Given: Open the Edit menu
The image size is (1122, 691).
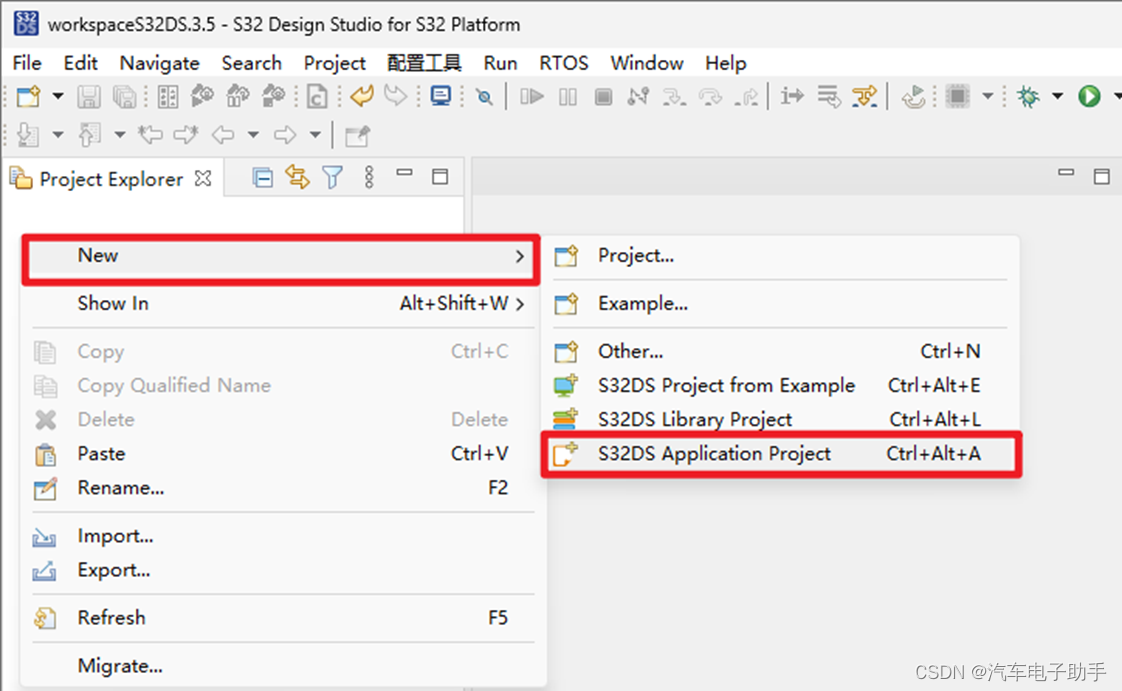Looking at the screenshot, I should 80,63.
